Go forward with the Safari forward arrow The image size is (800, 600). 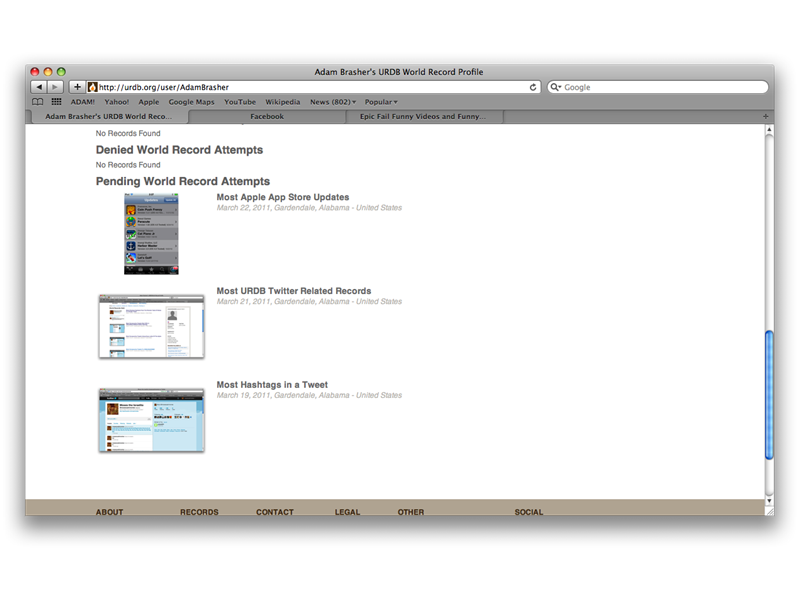[x=55, y=87]
